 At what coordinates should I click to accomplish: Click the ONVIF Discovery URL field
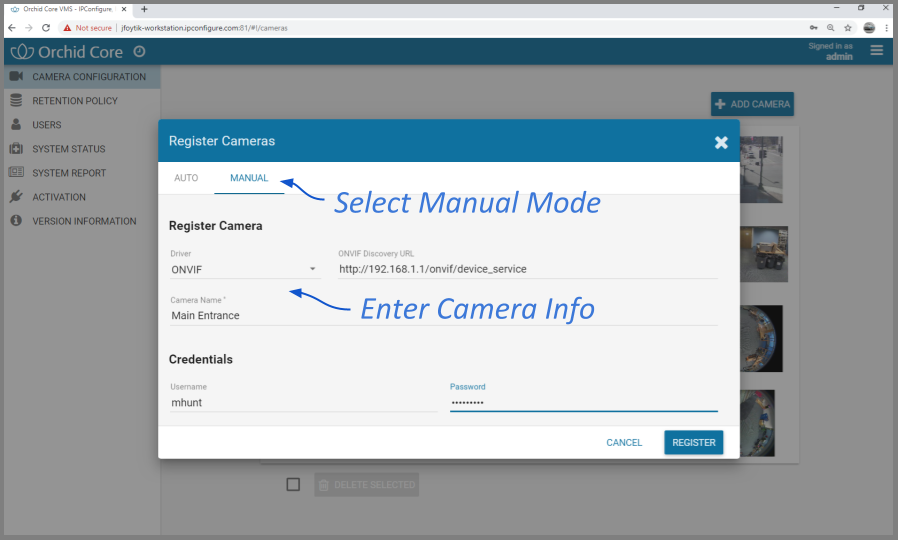[x=527, y=269]
